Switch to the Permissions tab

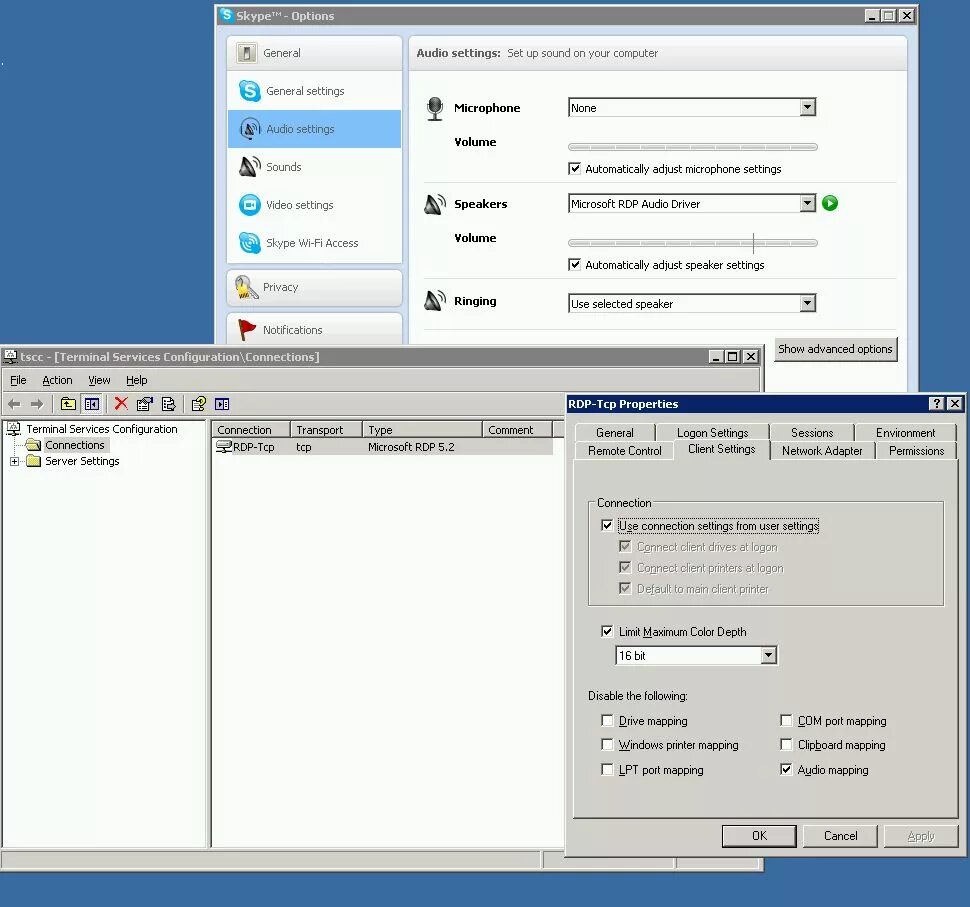tap(916, 450)
